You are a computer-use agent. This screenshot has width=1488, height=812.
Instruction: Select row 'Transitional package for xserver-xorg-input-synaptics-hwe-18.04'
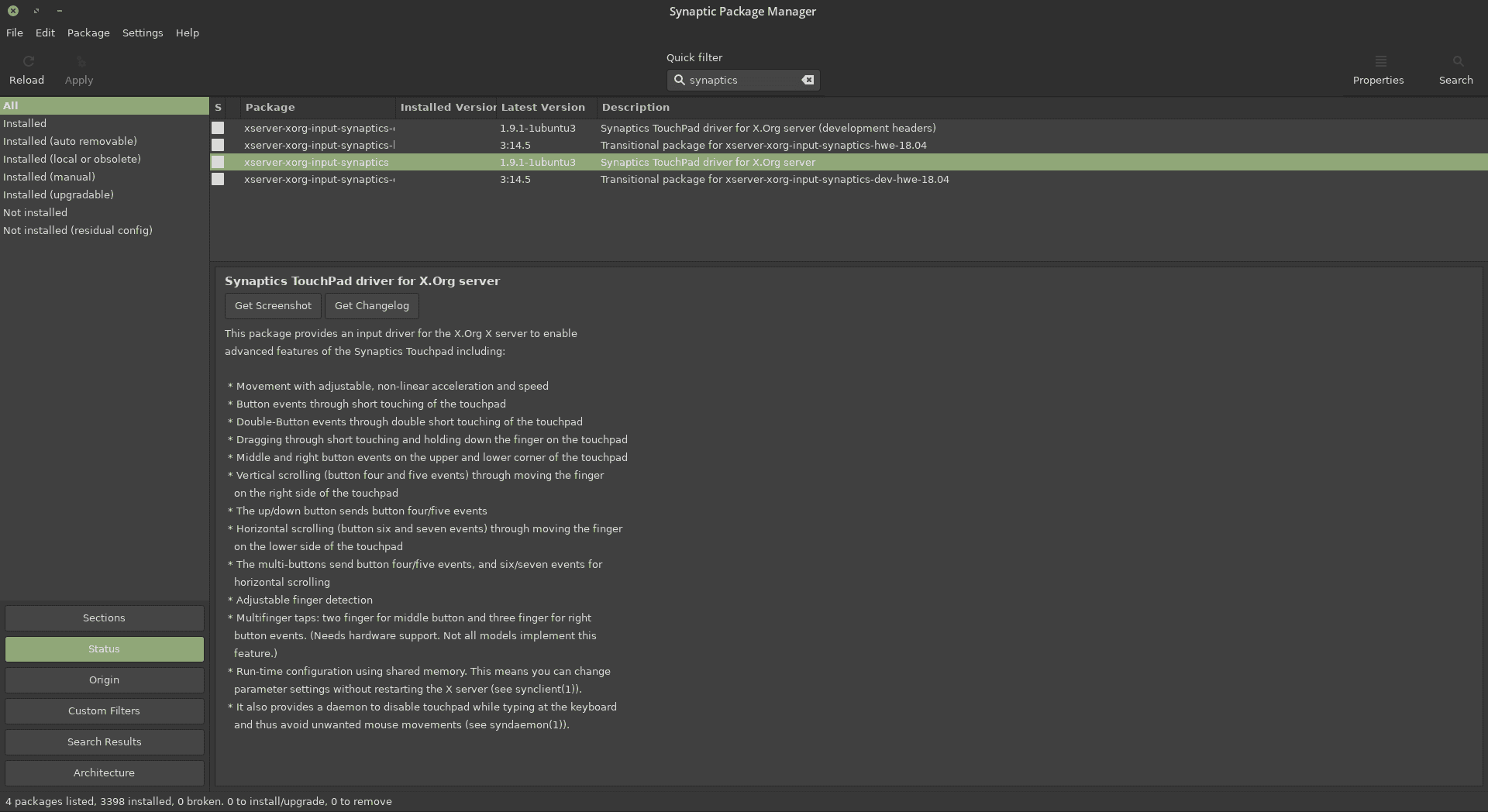tap(849, 145)
